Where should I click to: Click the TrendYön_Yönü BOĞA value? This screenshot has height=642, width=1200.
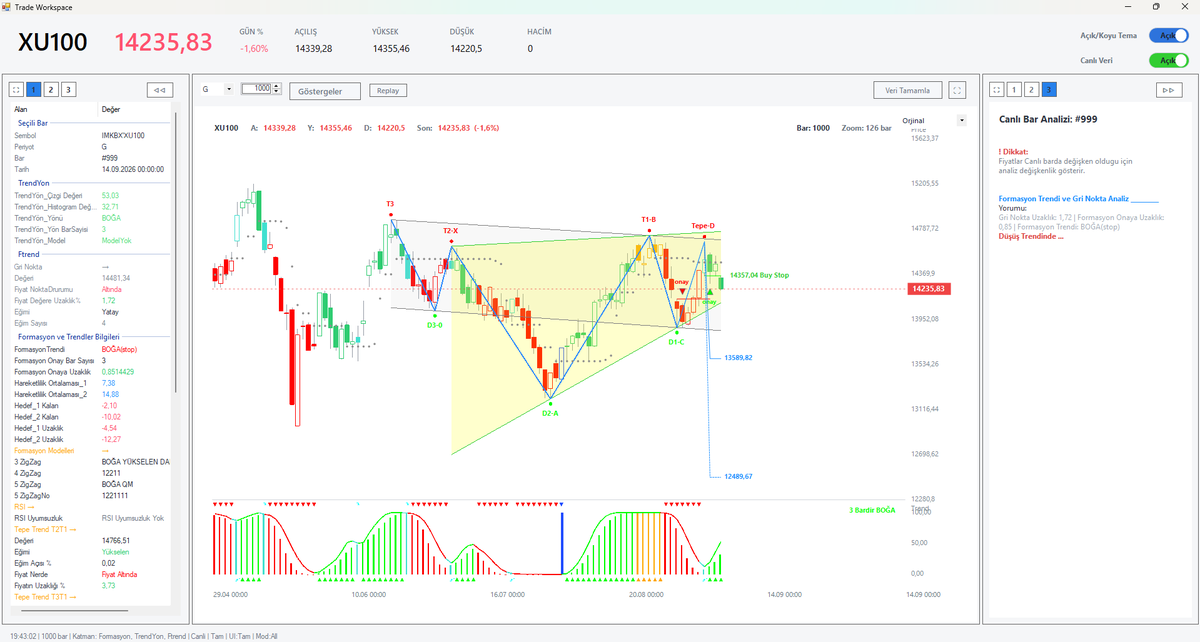click(111, 217)
